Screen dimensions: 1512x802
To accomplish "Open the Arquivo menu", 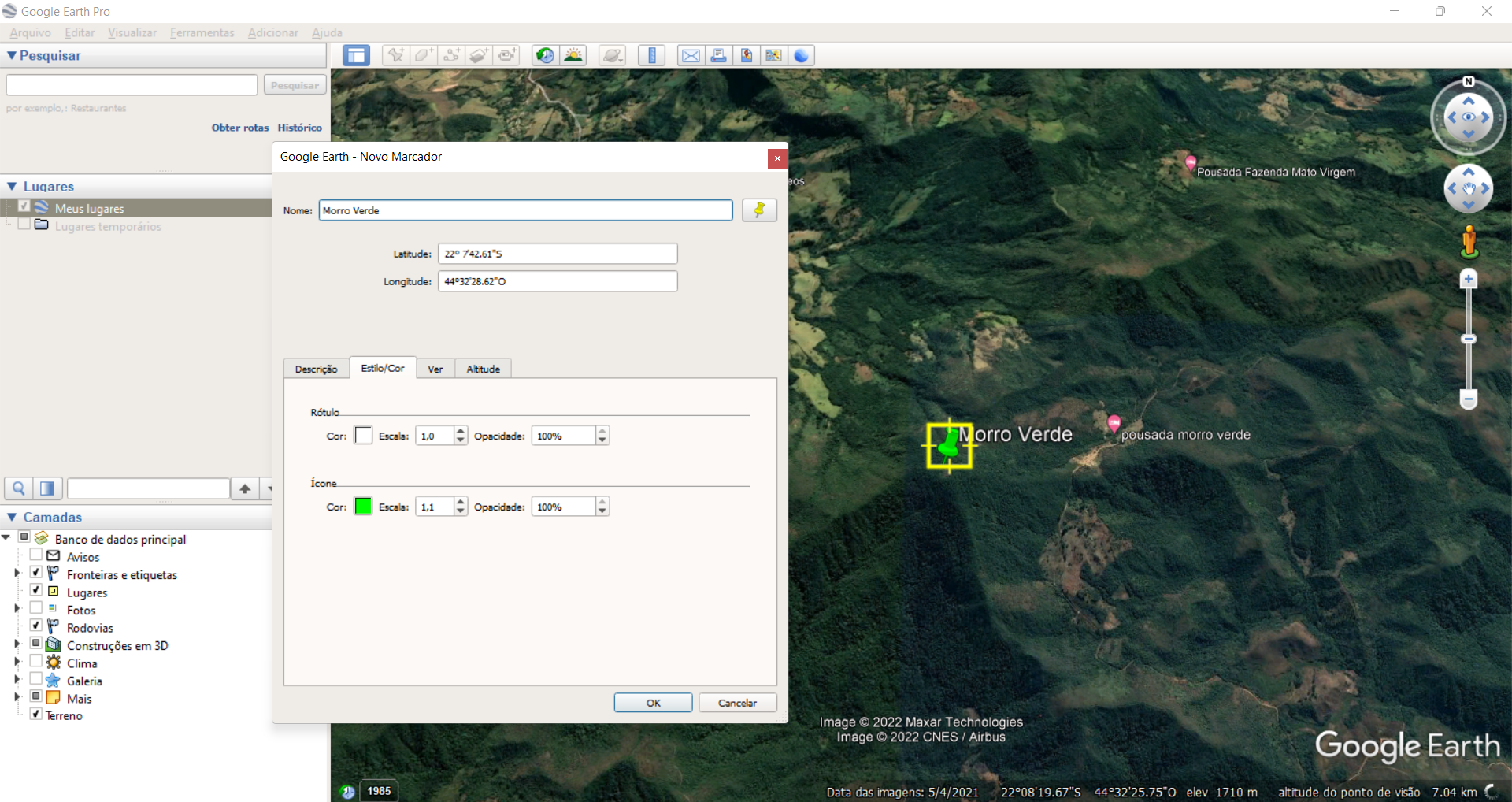I will (30, 32).
